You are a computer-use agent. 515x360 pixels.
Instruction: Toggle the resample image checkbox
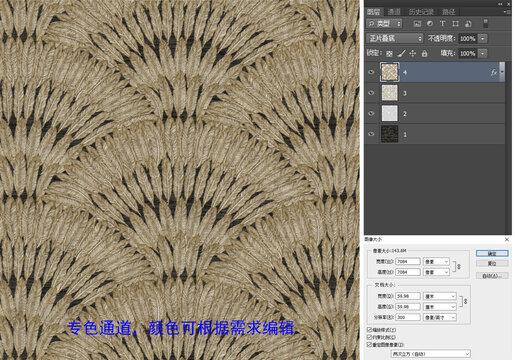point(369,344)
